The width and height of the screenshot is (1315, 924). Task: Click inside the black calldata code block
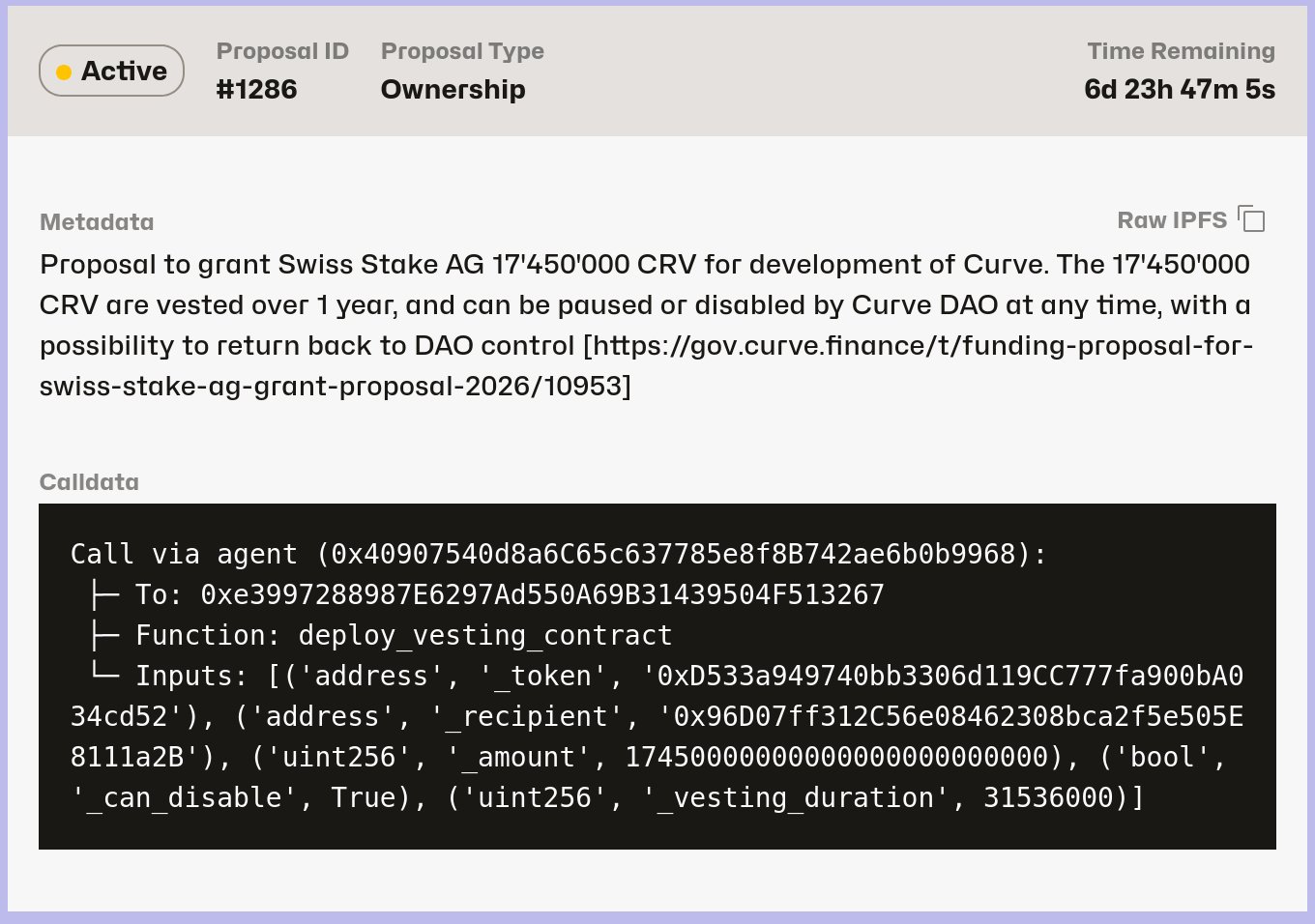click(657, 677)
